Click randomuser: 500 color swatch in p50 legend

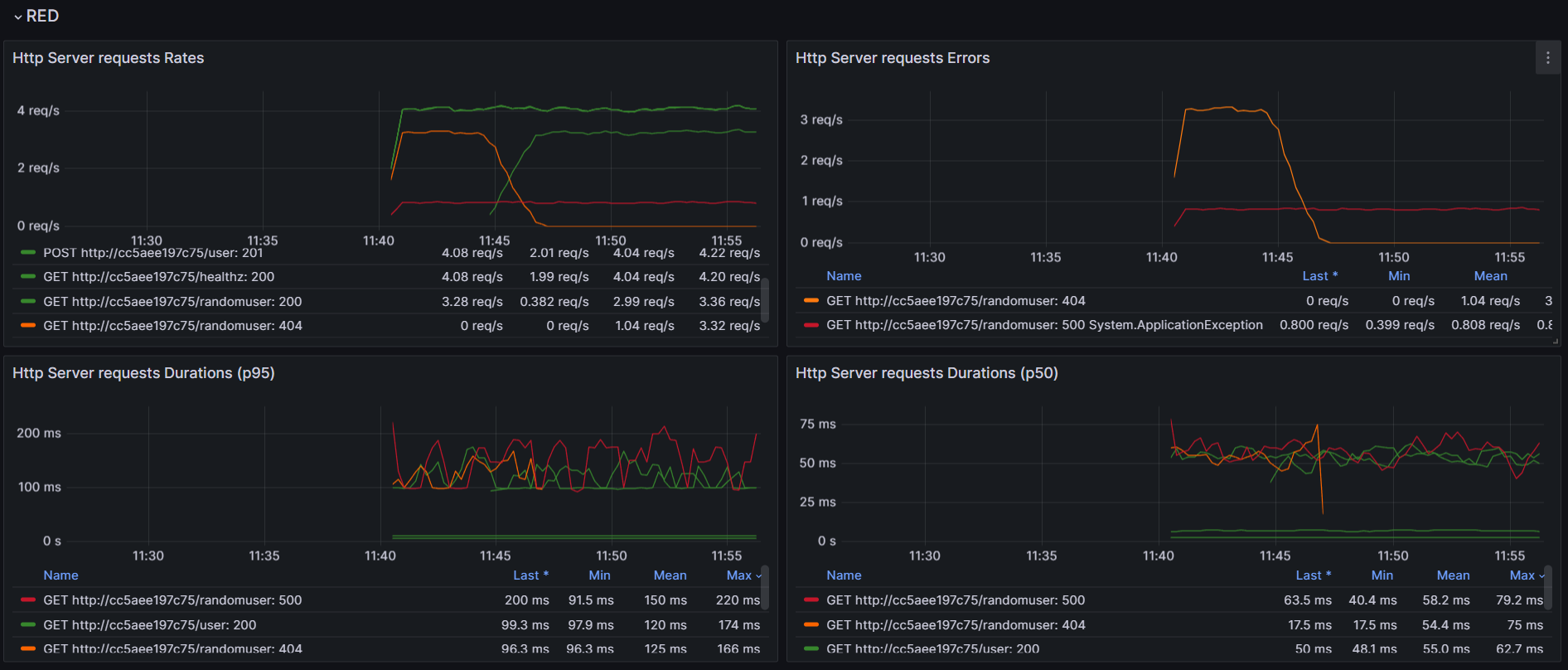pos(811,600)
